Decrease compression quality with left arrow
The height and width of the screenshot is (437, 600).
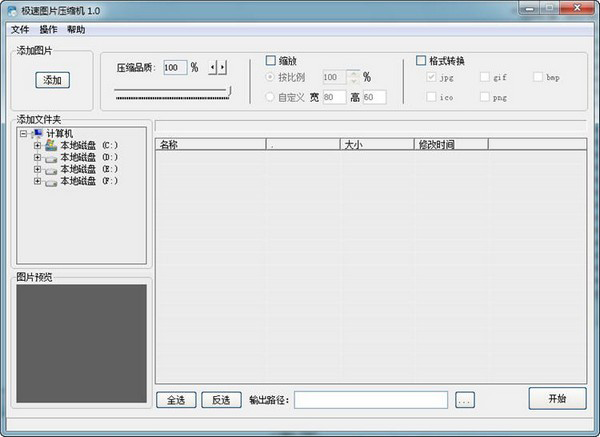tap(212, 67)
